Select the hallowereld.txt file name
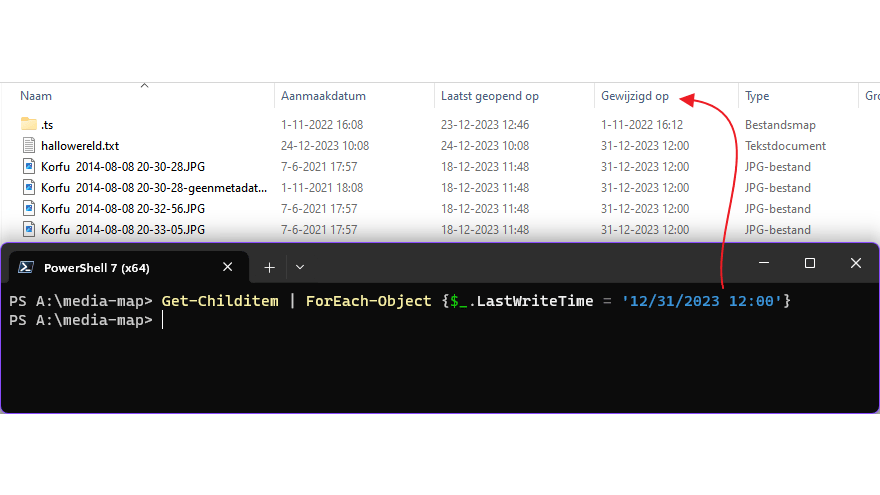 coord(80,146)
